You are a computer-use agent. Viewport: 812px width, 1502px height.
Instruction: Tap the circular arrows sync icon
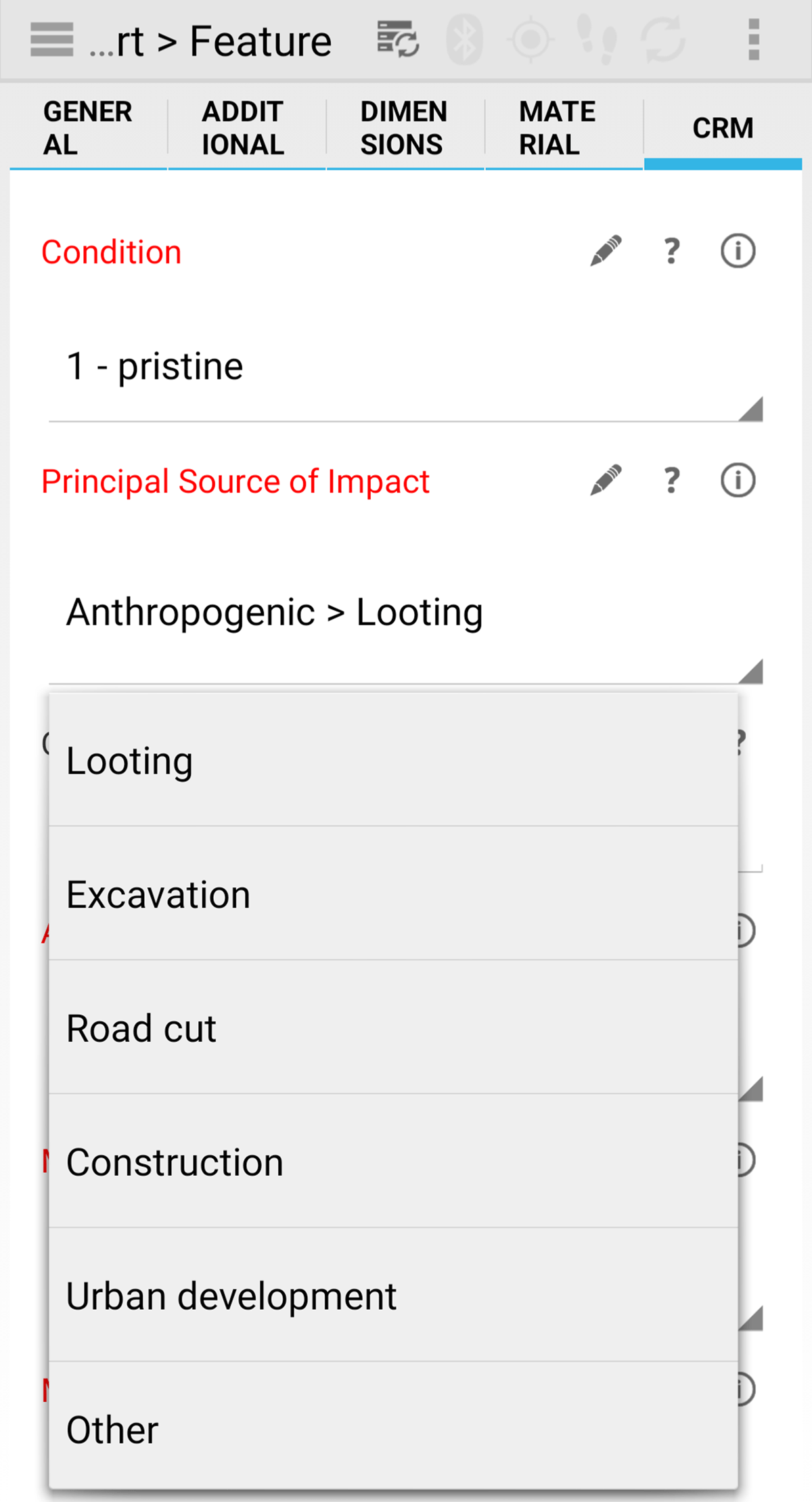[663, 40]
